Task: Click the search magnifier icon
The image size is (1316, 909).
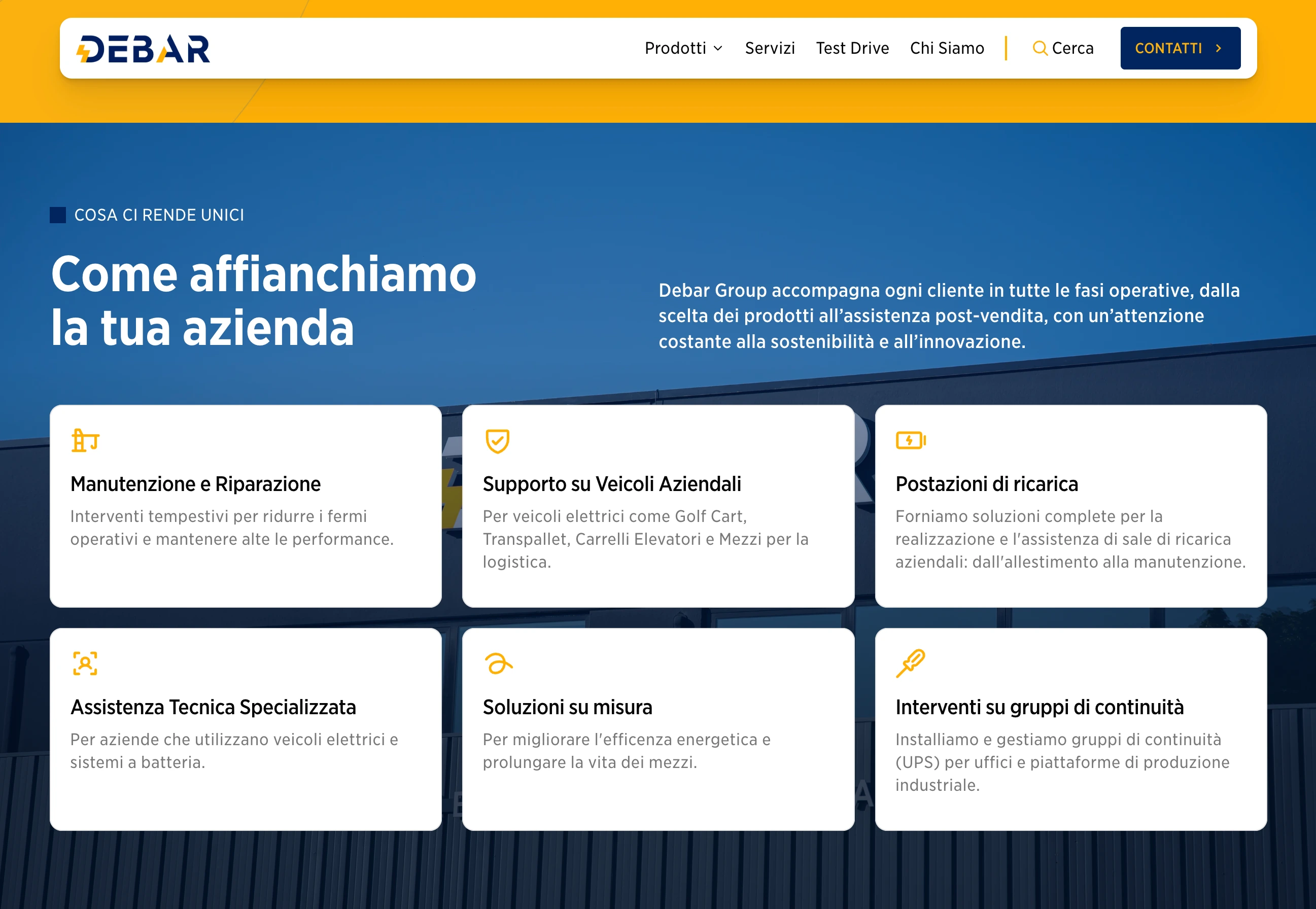Action: click(x=1039, y=48)
